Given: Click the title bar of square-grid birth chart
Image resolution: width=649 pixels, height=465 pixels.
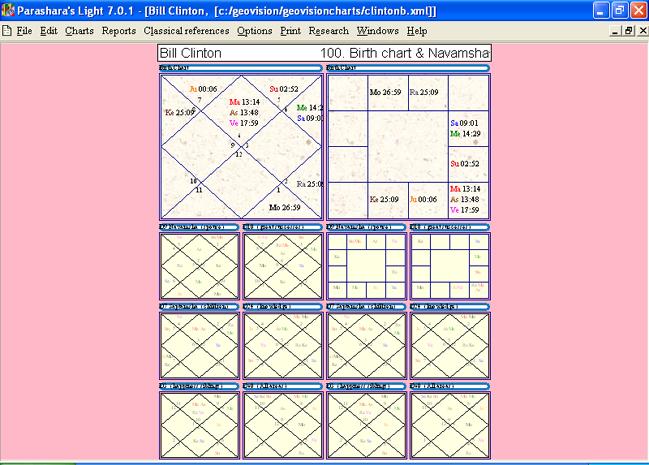Looking at the screenshot, I should tap(408, 67).
